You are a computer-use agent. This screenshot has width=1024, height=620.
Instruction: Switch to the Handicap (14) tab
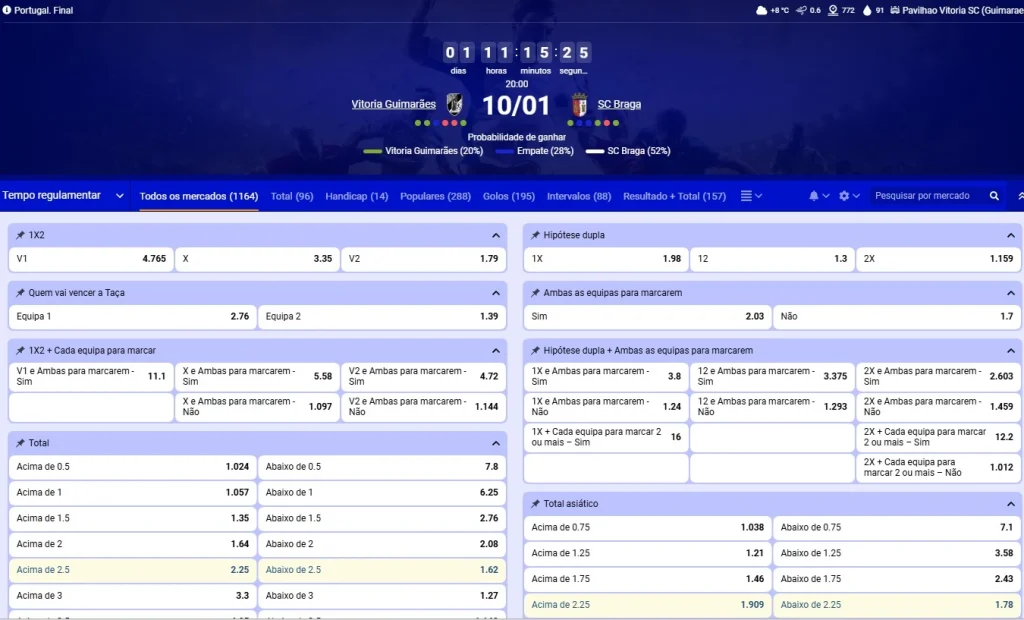tap(357, 196)
